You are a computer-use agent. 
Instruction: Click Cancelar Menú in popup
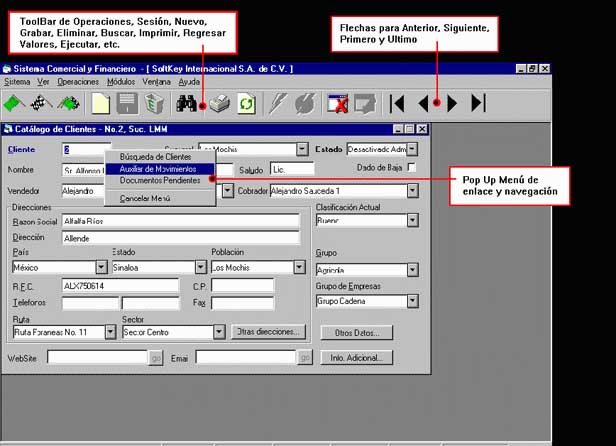coord(160,198)
